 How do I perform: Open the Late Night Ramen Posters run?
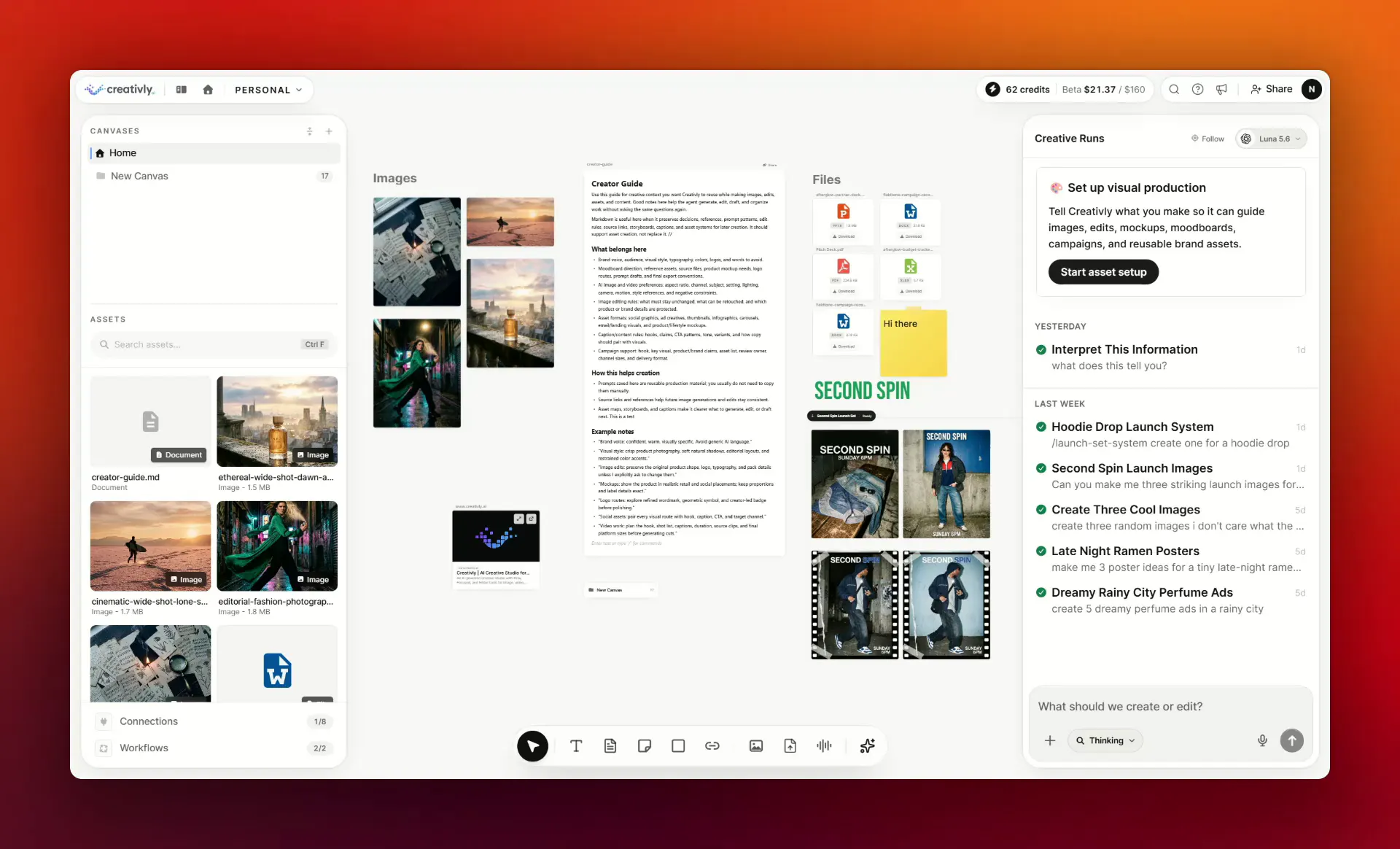tap(1170, 559)
